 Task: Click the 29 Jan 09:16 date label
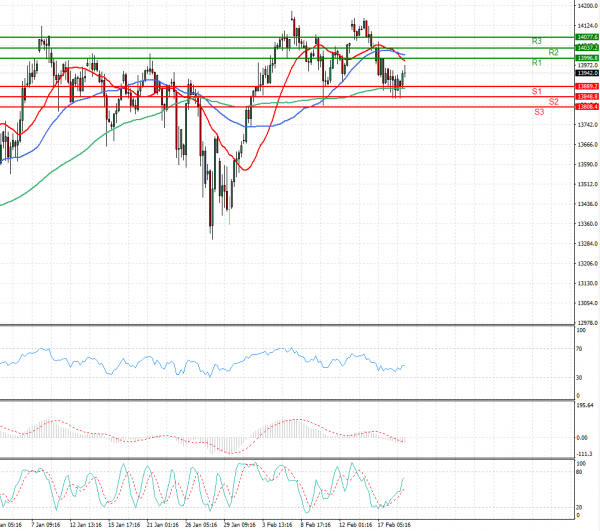pyautogui.click(x=240, y=524)
